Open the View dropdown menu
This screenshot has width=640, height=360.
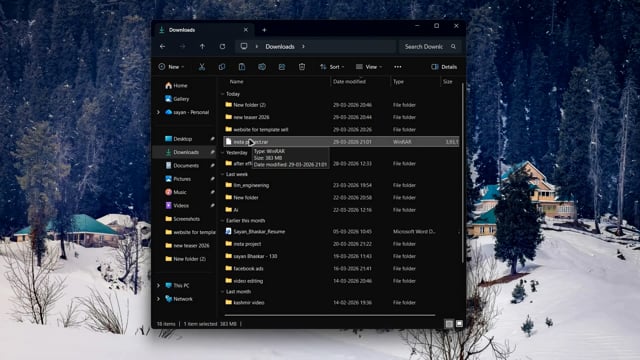pos(369,67)
